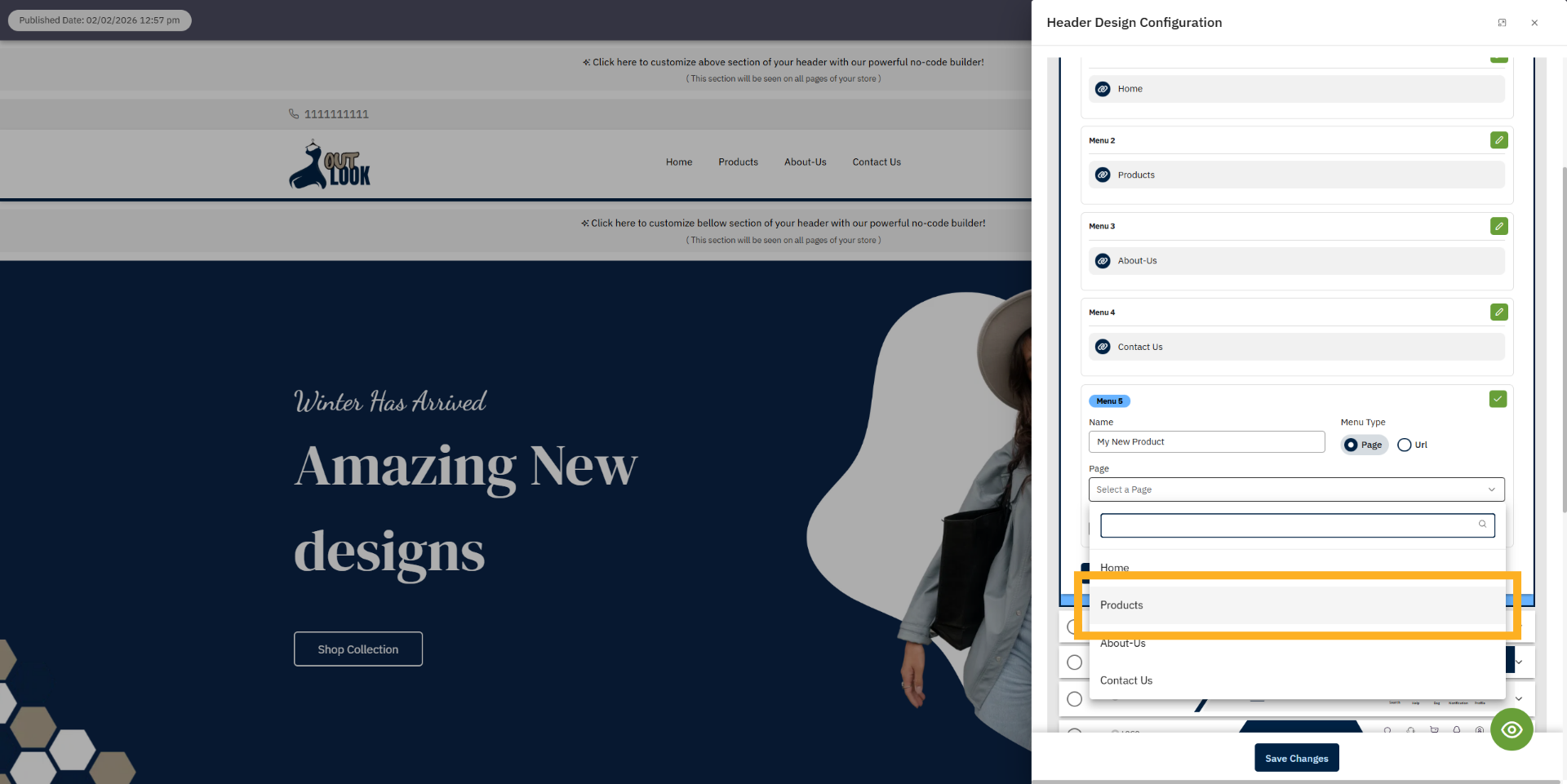Click the Save Changes button
The image size is (1567, 784).
pyautogui.click(x=1296, y=758)
